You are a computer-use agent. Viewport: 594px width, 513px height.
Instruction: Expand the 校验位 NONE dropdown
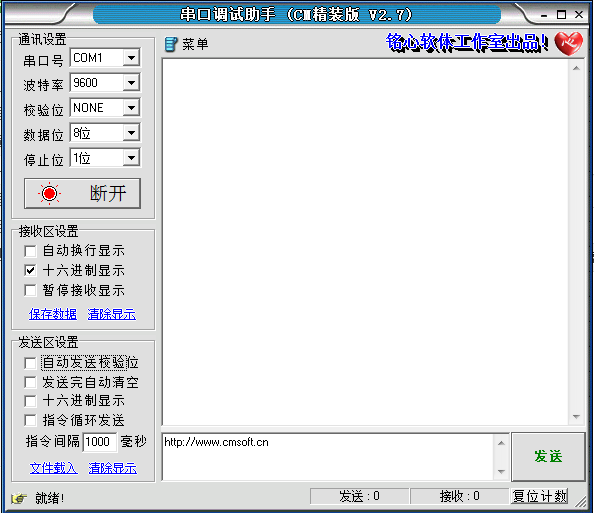(131, 108)
